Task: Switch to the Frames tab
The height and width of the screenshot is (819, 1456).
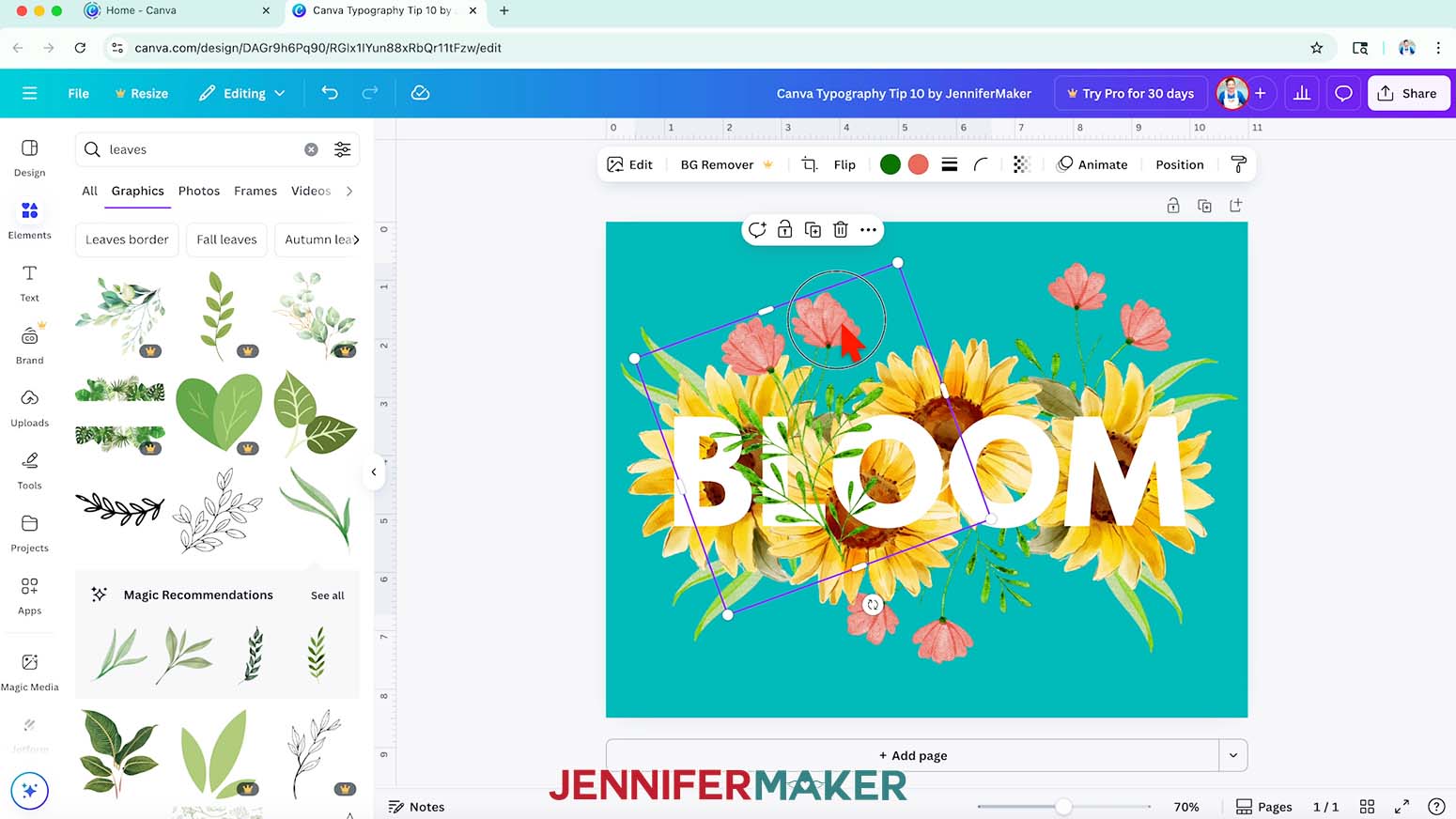Action: [256, 191]
